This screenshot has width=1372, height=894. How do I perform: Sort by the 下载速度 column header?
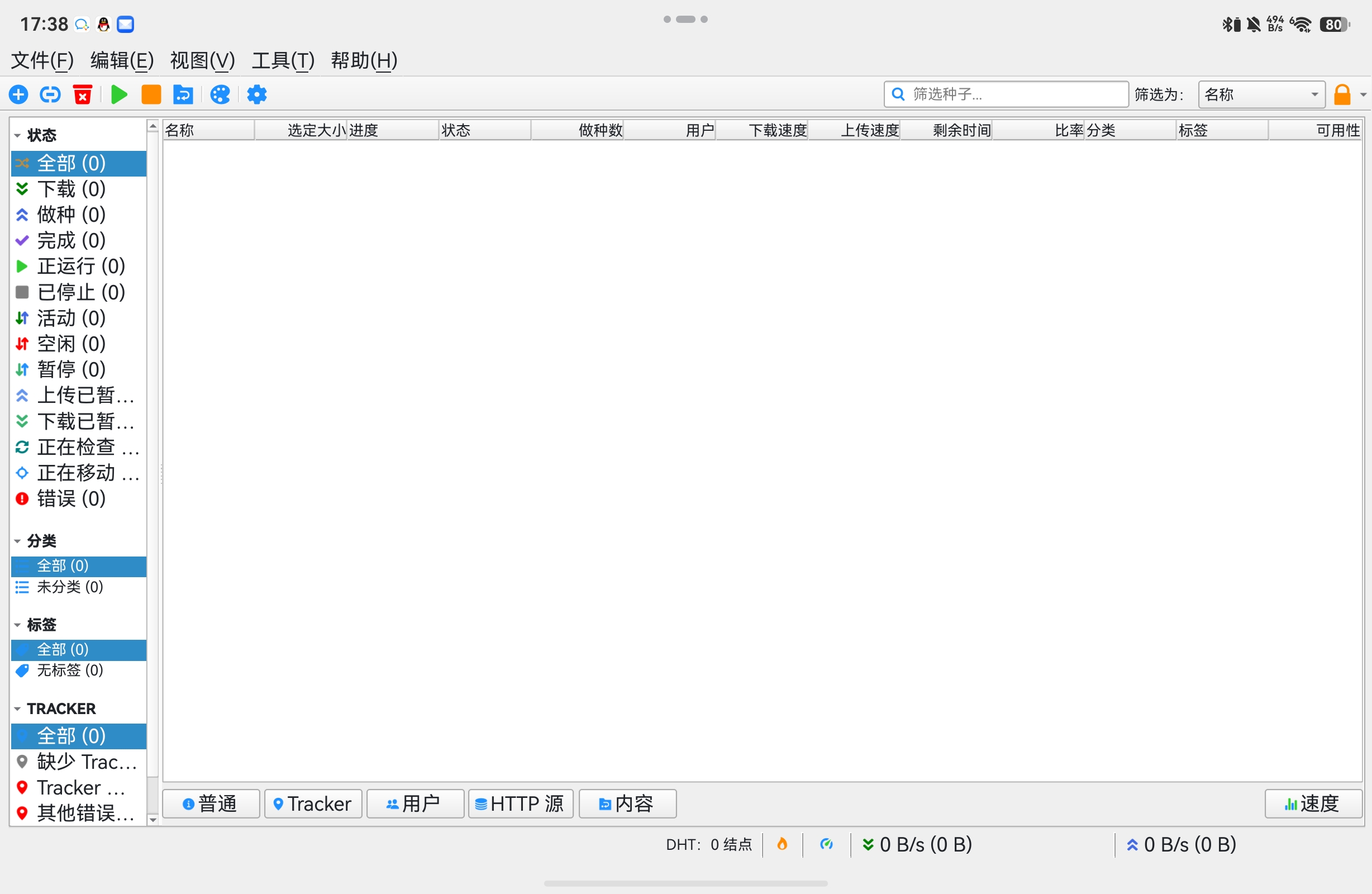(x=761, y=130)
